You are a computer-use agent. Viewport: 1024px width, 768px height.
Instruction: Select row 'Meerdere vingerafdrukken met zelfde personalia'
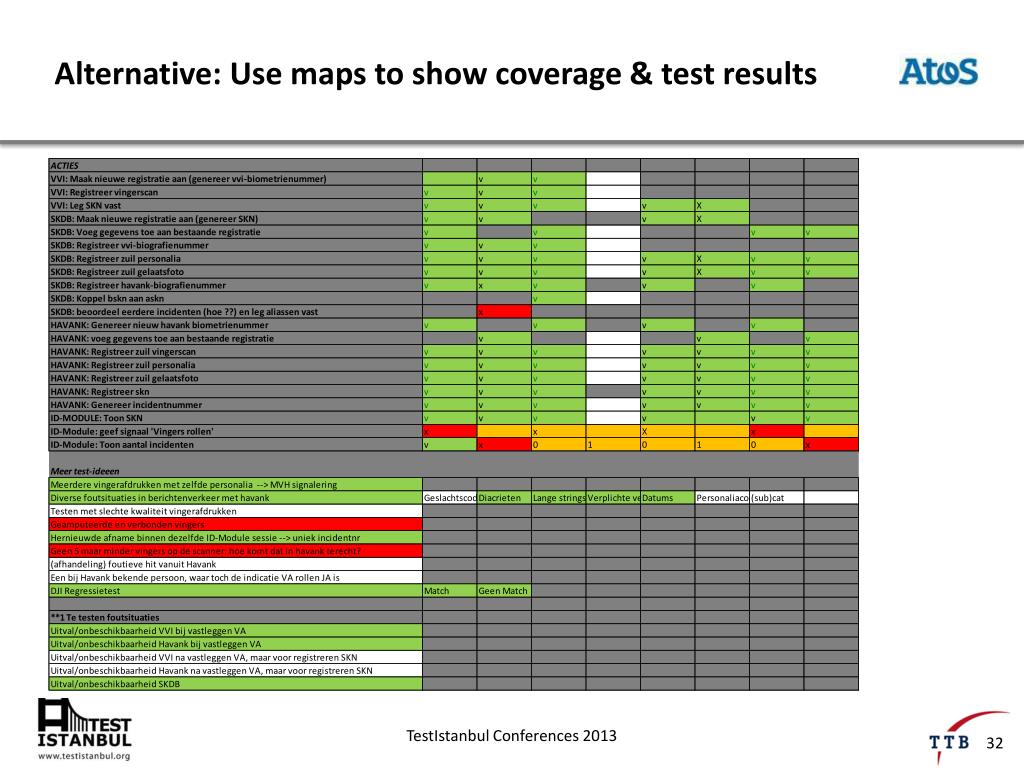point(236,485)
